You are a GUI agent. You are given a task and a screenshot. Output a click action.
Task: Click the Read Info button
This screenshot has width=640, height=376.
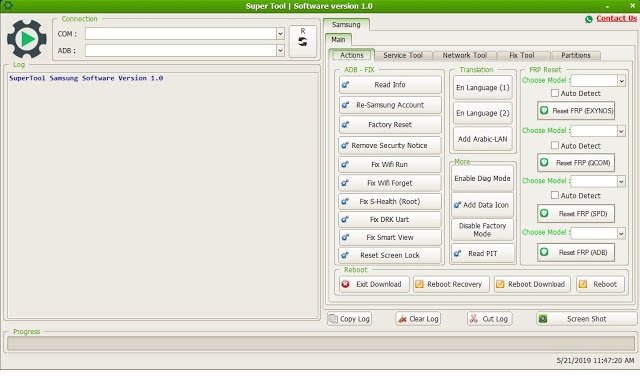click(390, 85)
